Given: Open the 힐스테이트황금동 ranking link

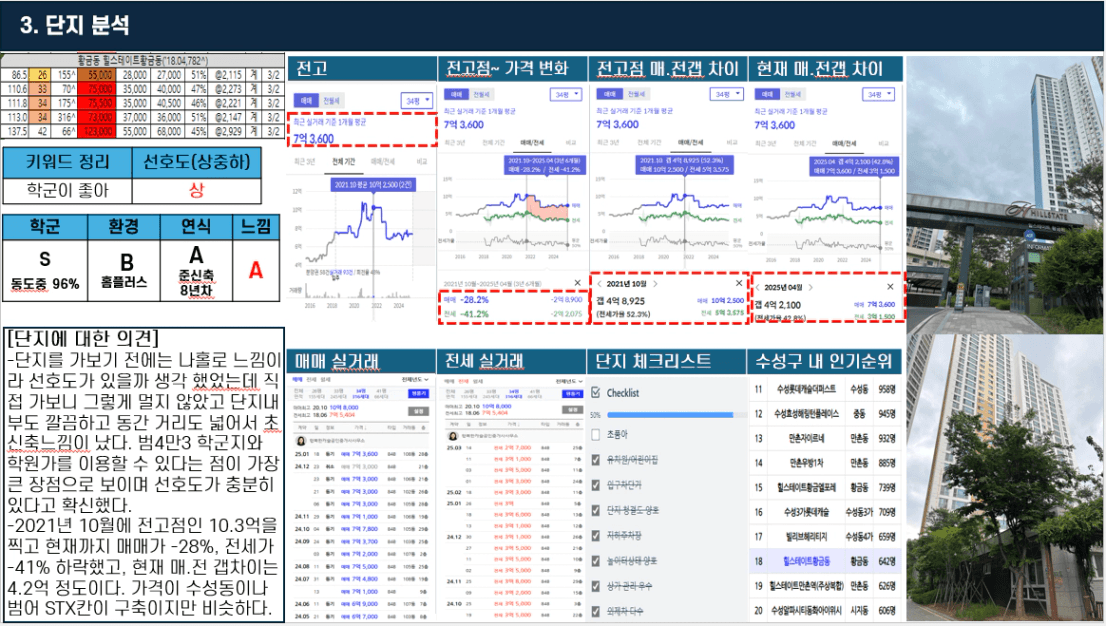Looking at the screenshot, I should [806, 561].
